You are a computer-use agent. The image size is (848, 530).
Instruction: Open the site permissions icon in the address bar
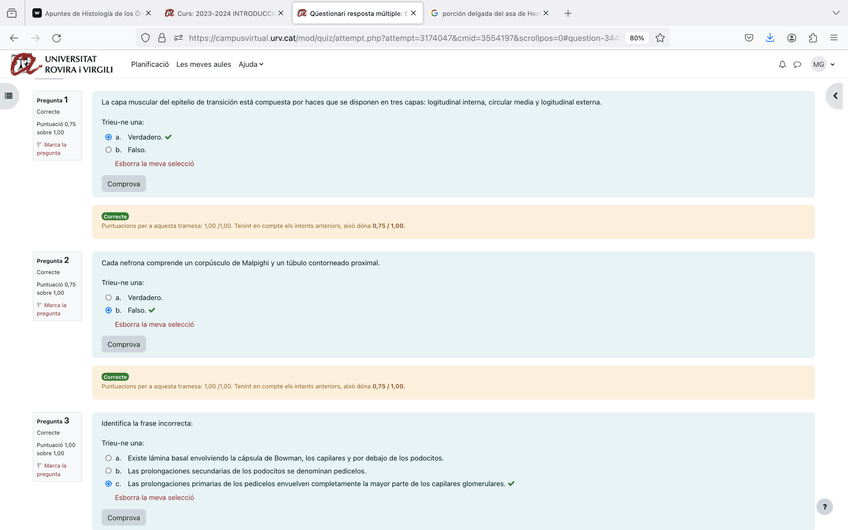point(178,38)
